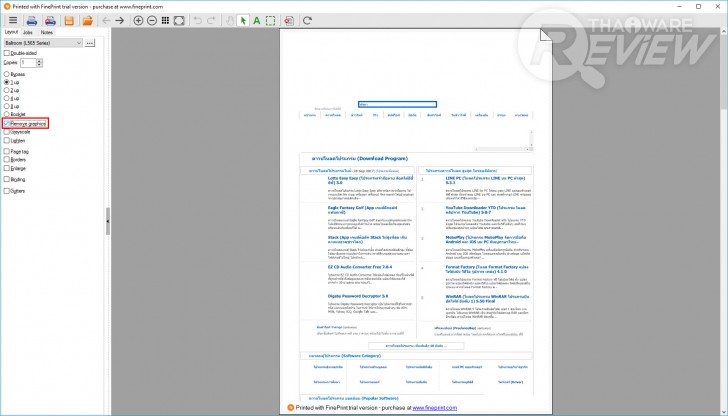Uncheck the Remove graphics checkbox
The image size is (728, 416).
pyautogui.click(x=6, y=124)
